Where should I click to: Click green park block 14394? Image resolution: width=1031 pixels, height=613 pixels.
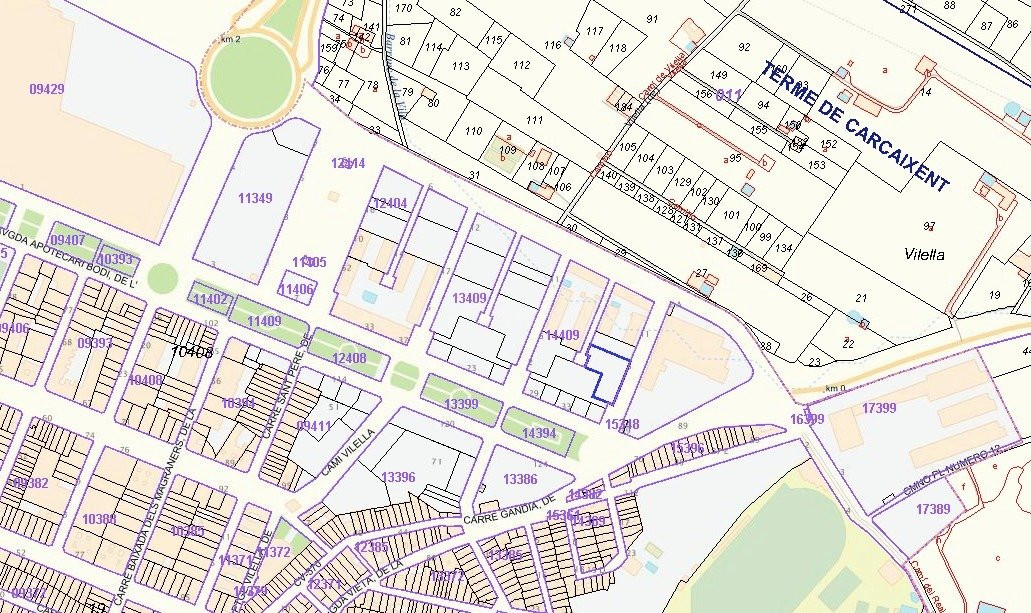click(x=539, y=433)
